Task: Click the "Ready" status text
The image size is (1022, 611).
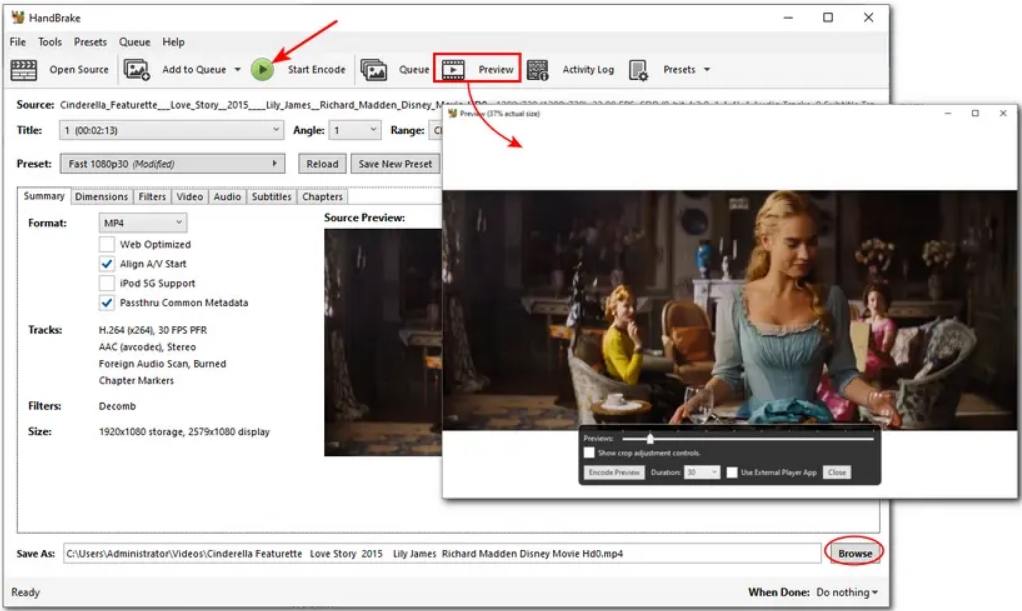Action: pos(25,592)
